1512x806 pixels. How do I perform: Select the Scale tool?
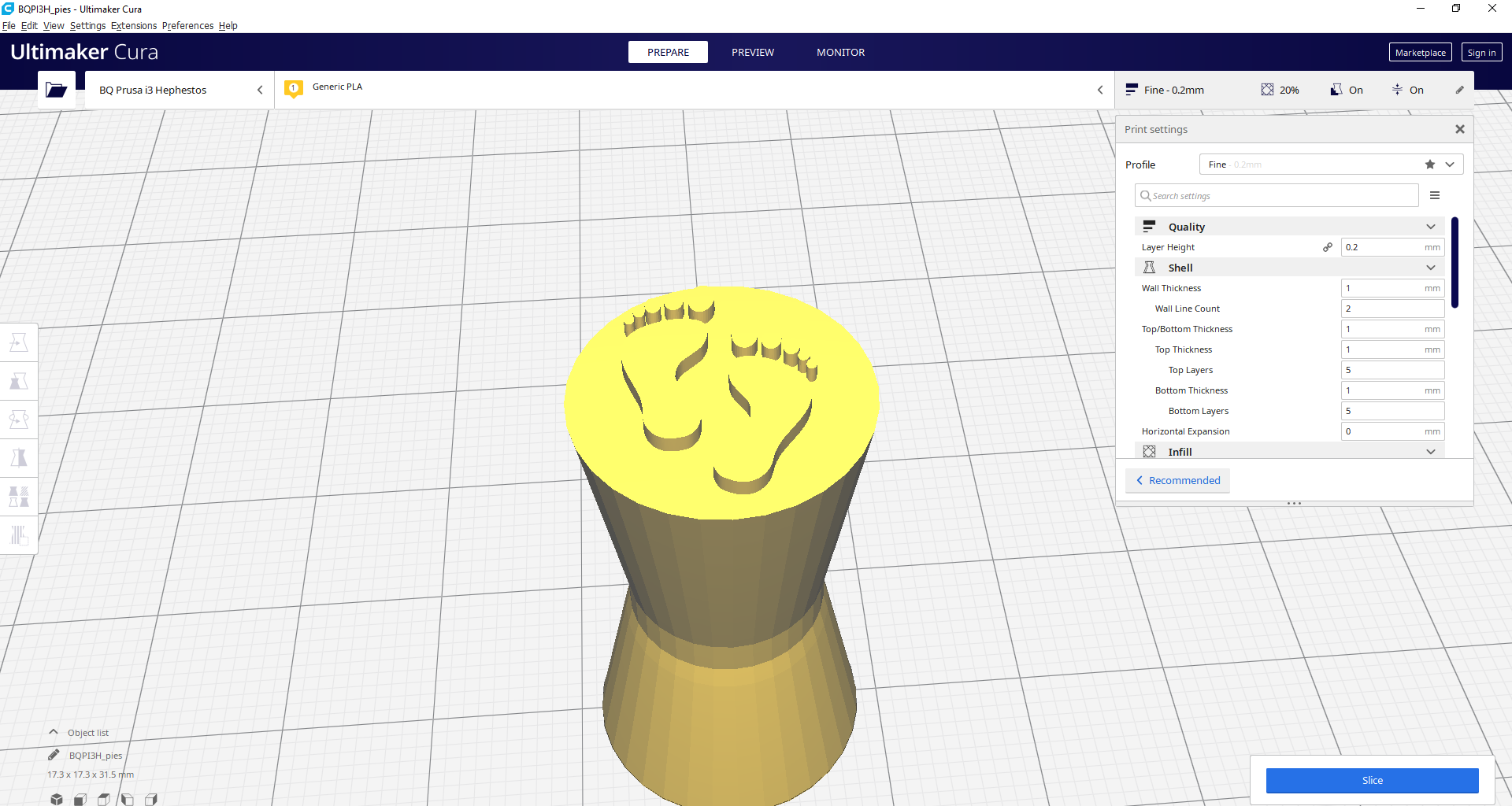pos(19,381)
